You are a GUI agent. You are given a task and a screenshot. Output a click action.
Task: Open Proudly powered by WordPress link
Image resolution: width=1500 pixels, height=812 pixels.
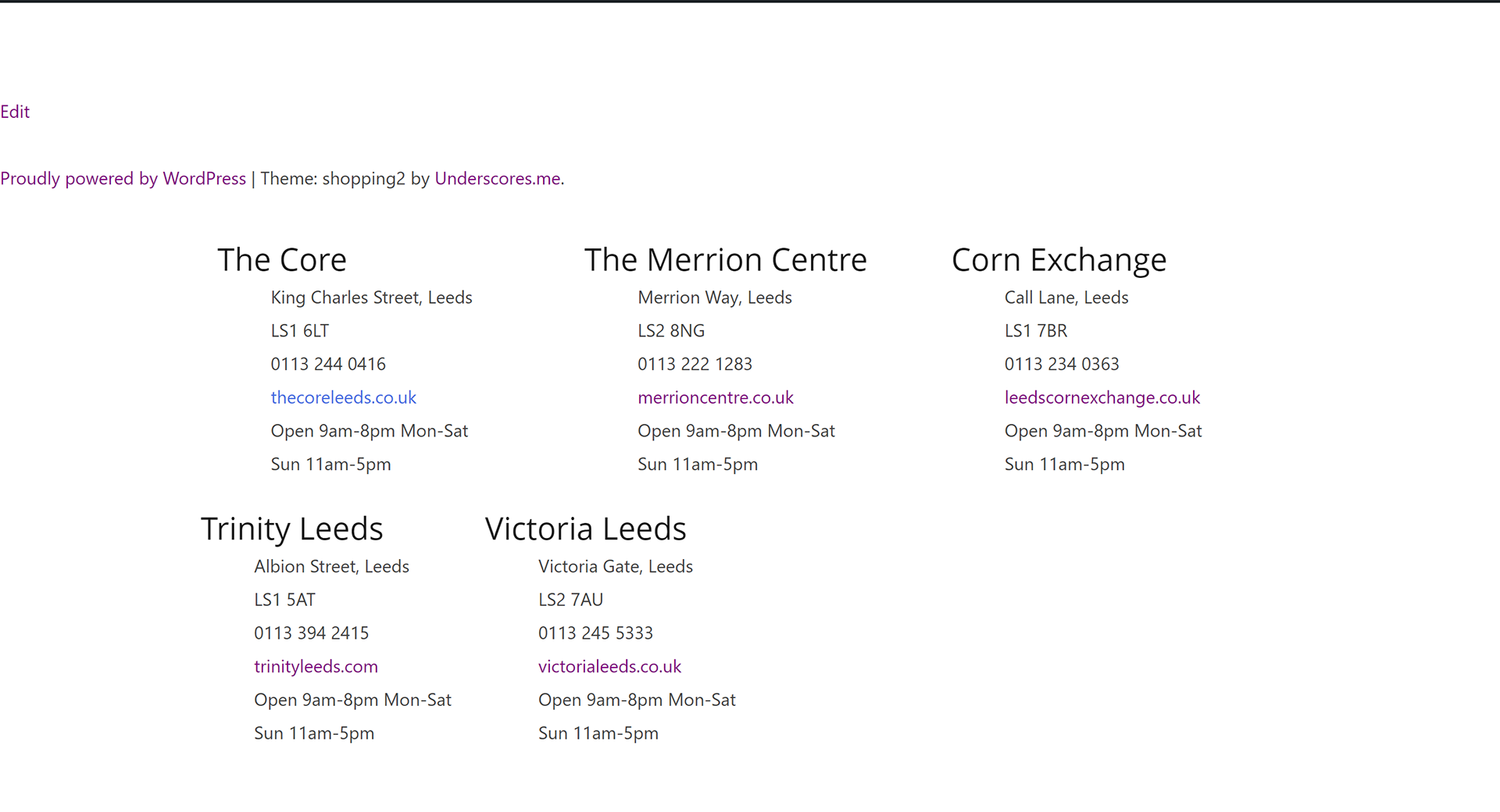123,179
